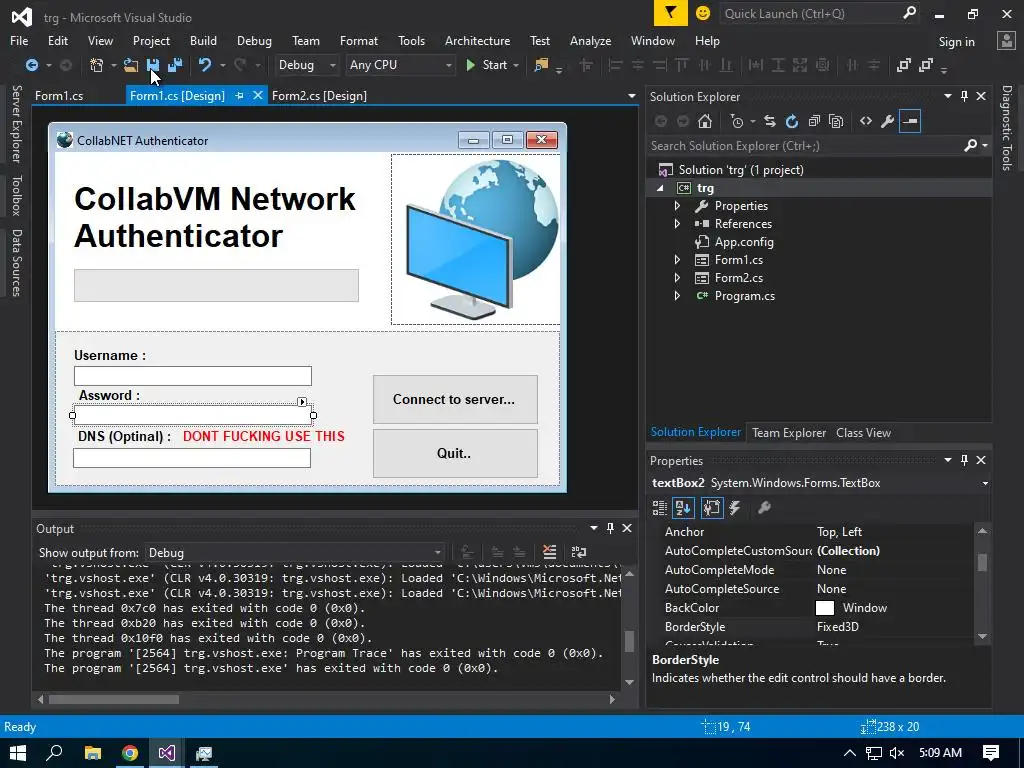Click the Home icon in Solution Explorer

pos(705,121)
